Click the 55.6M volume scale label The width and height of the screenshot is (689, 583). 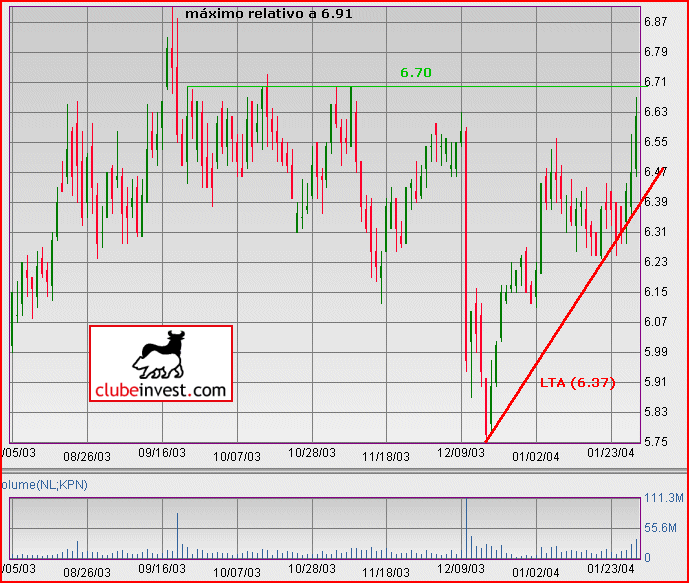click(660, 527)
